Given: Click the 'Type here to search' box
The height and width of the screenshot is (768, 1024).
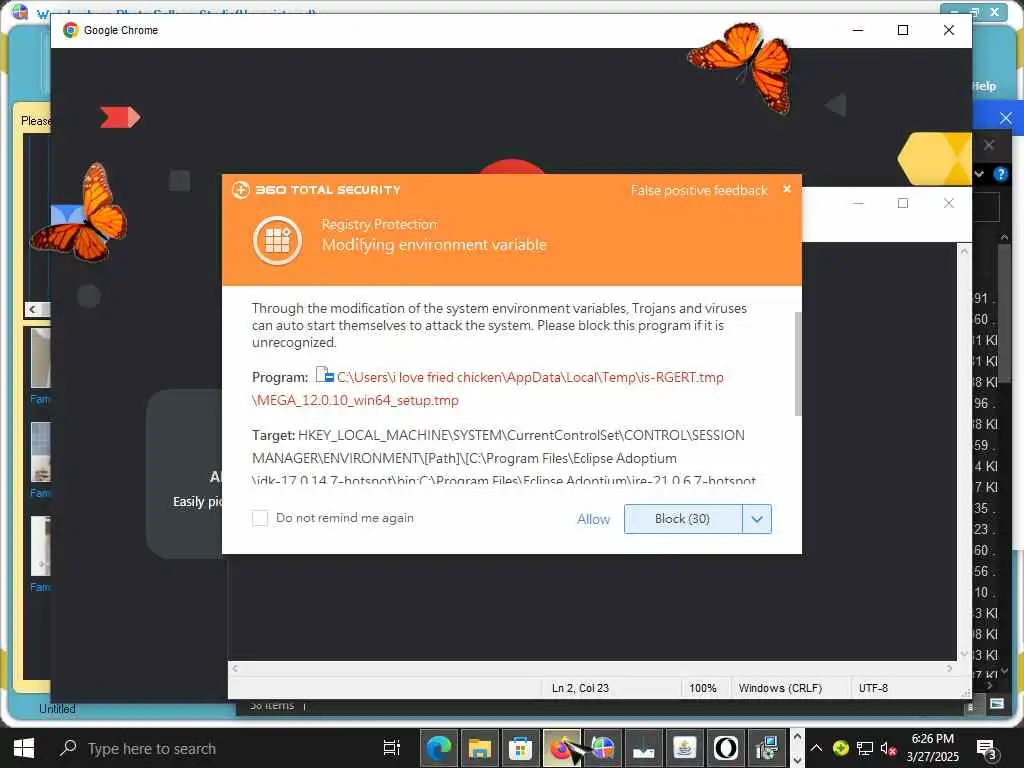Looking at the screenshot, I should 152,748.
